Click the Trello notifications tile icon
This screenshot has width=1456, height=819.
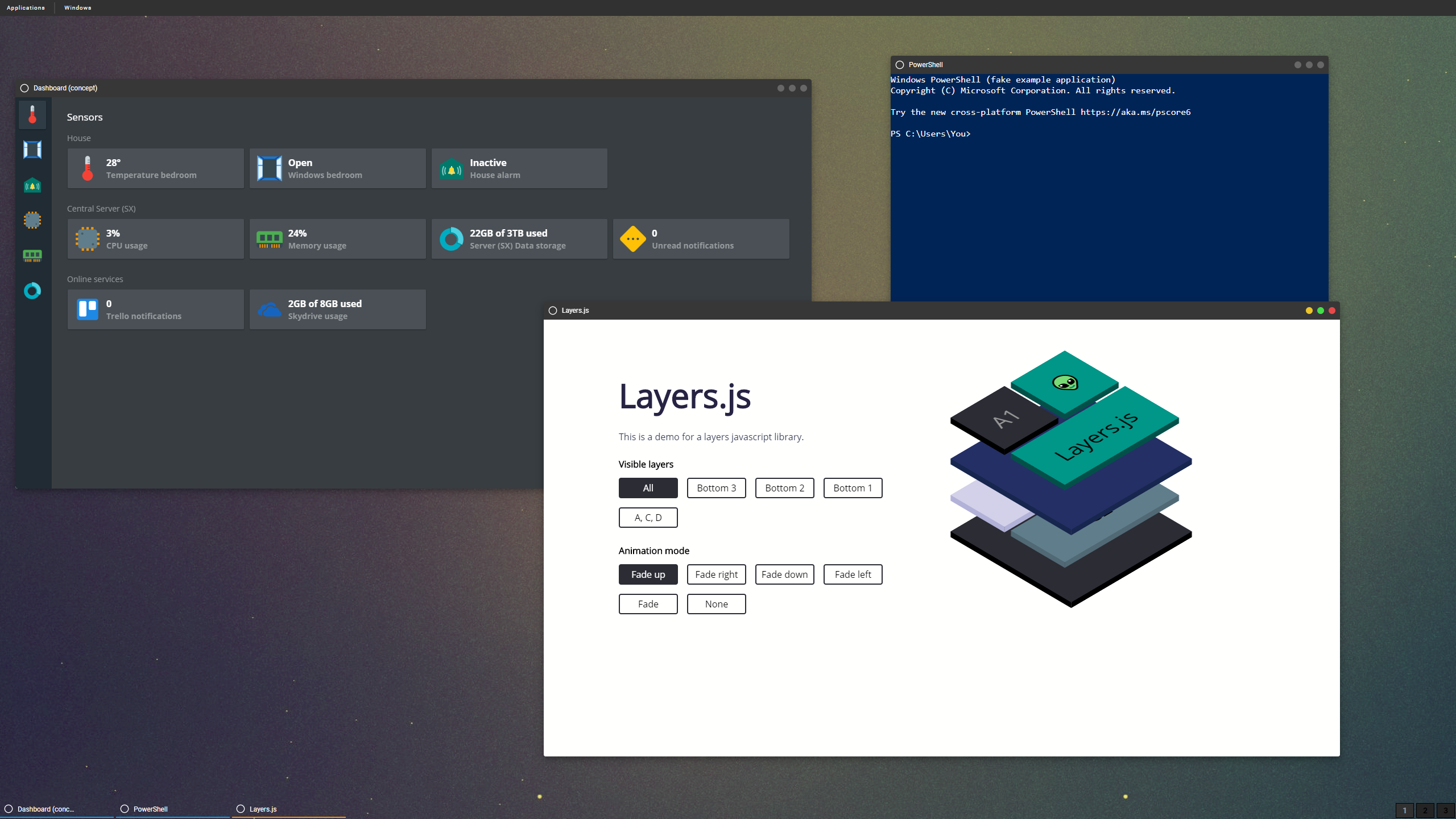(88, 309)
